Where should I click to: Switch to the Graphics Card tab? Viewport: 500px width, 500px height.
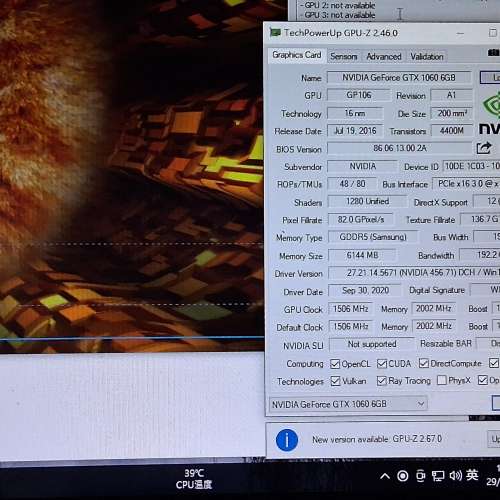pos(297,55)
